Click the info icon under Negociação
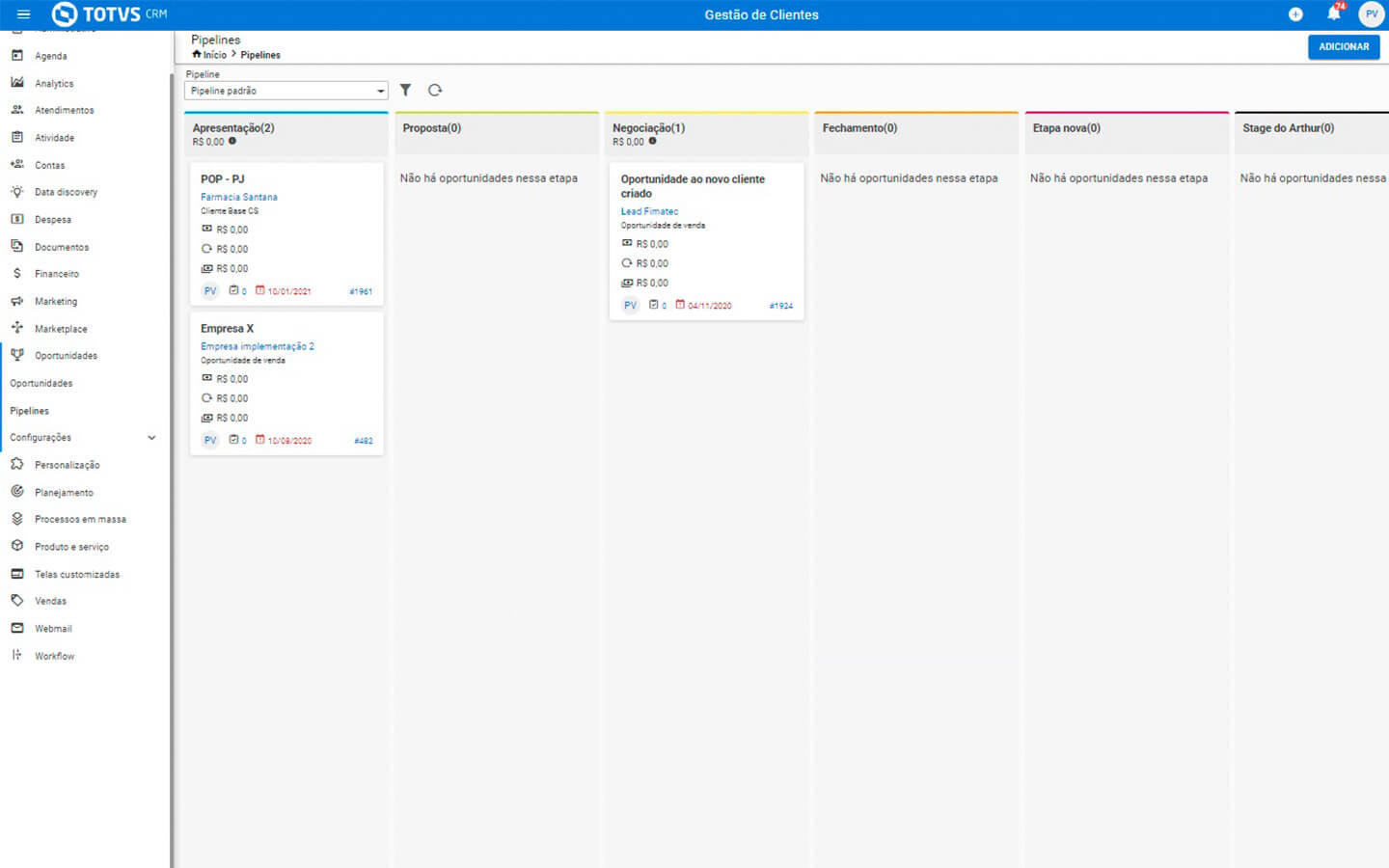This screenshot has height=868, width=1389. click(x=652, y=141)
